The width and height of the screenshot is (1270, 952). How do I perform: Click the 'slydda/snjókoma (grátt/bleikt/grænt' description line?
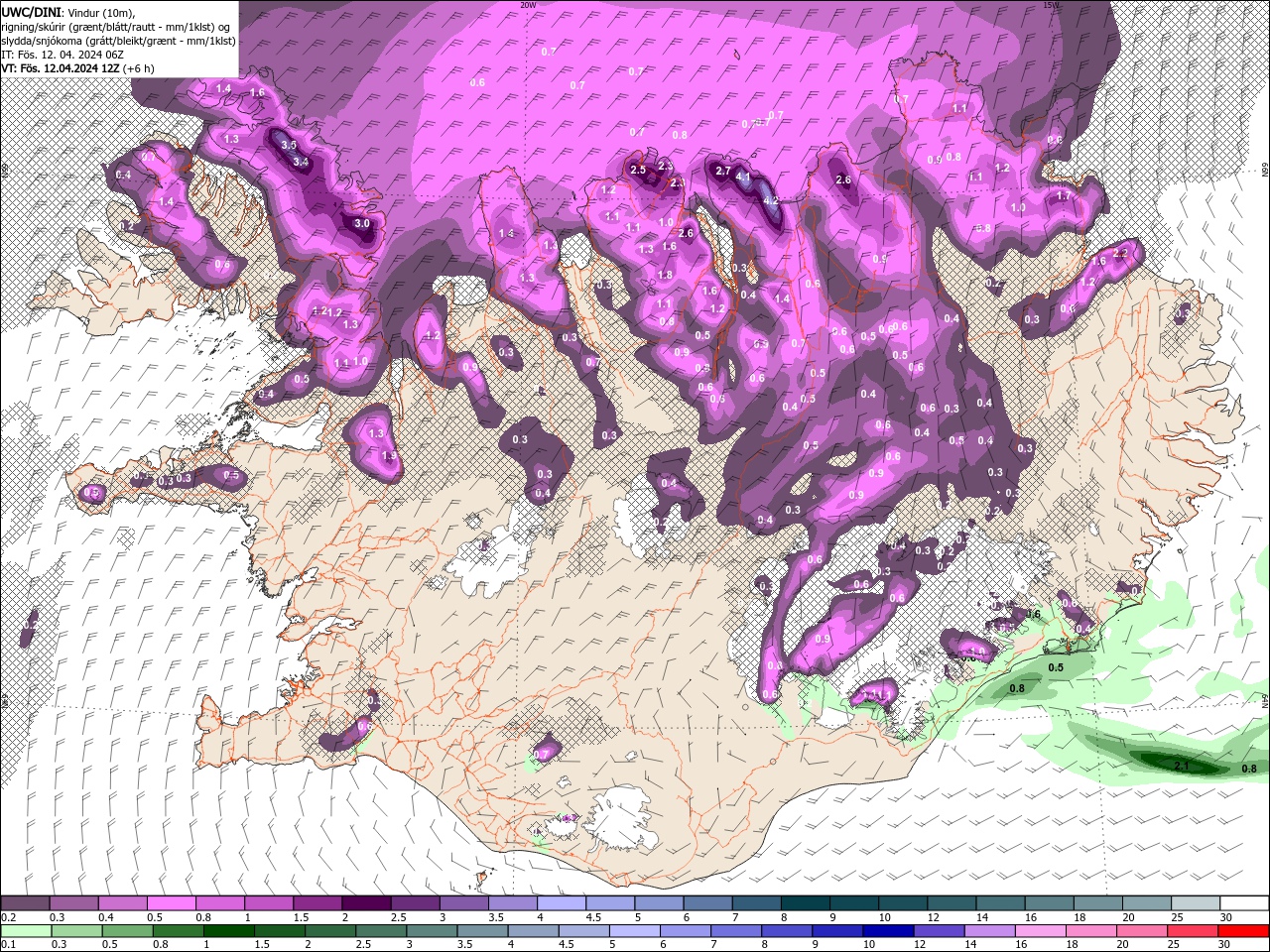(118, 41)
